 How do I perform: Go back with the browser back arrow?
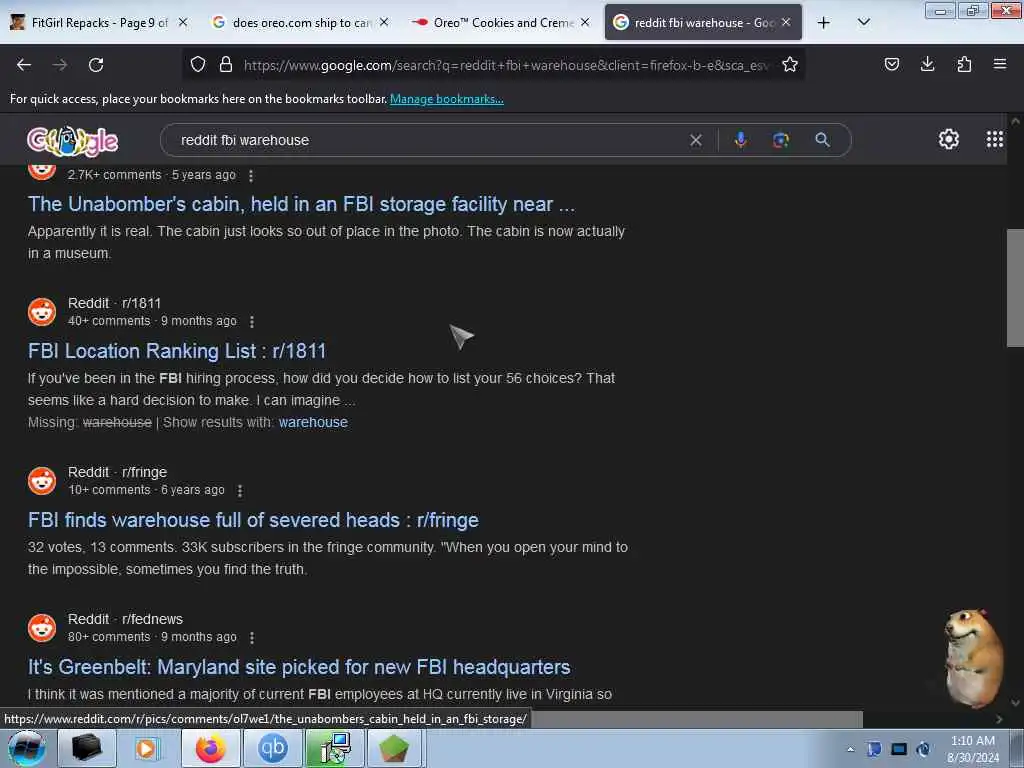(24, 65)
